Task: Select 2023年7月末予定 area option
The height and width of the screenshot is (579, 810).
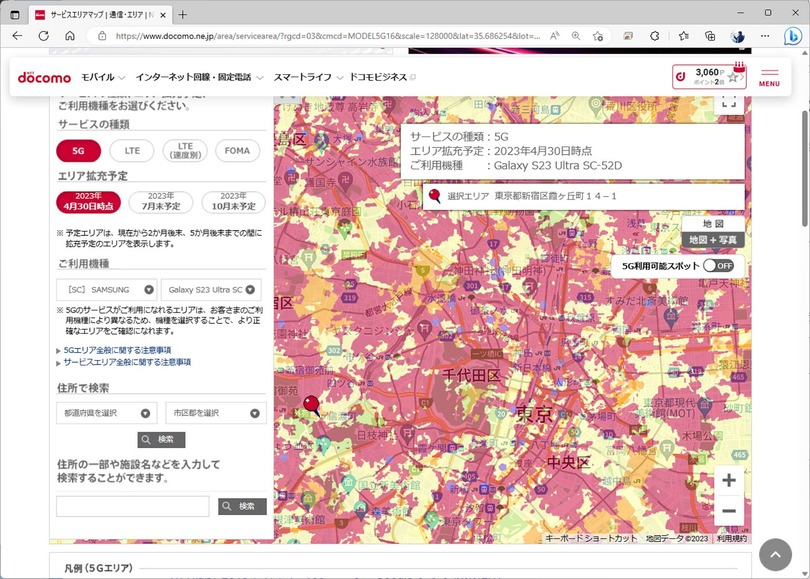Action: click(161, 202)
